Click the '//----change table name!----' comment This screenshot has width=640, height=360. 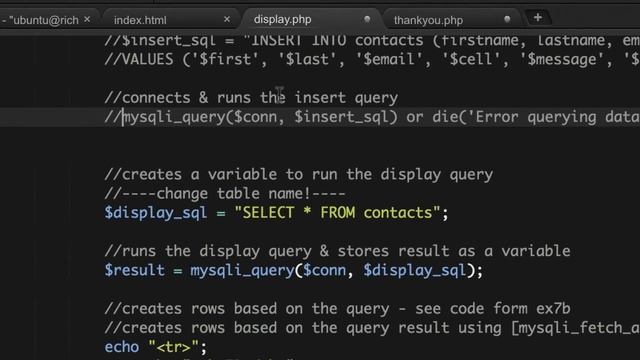tap(225, 193)
